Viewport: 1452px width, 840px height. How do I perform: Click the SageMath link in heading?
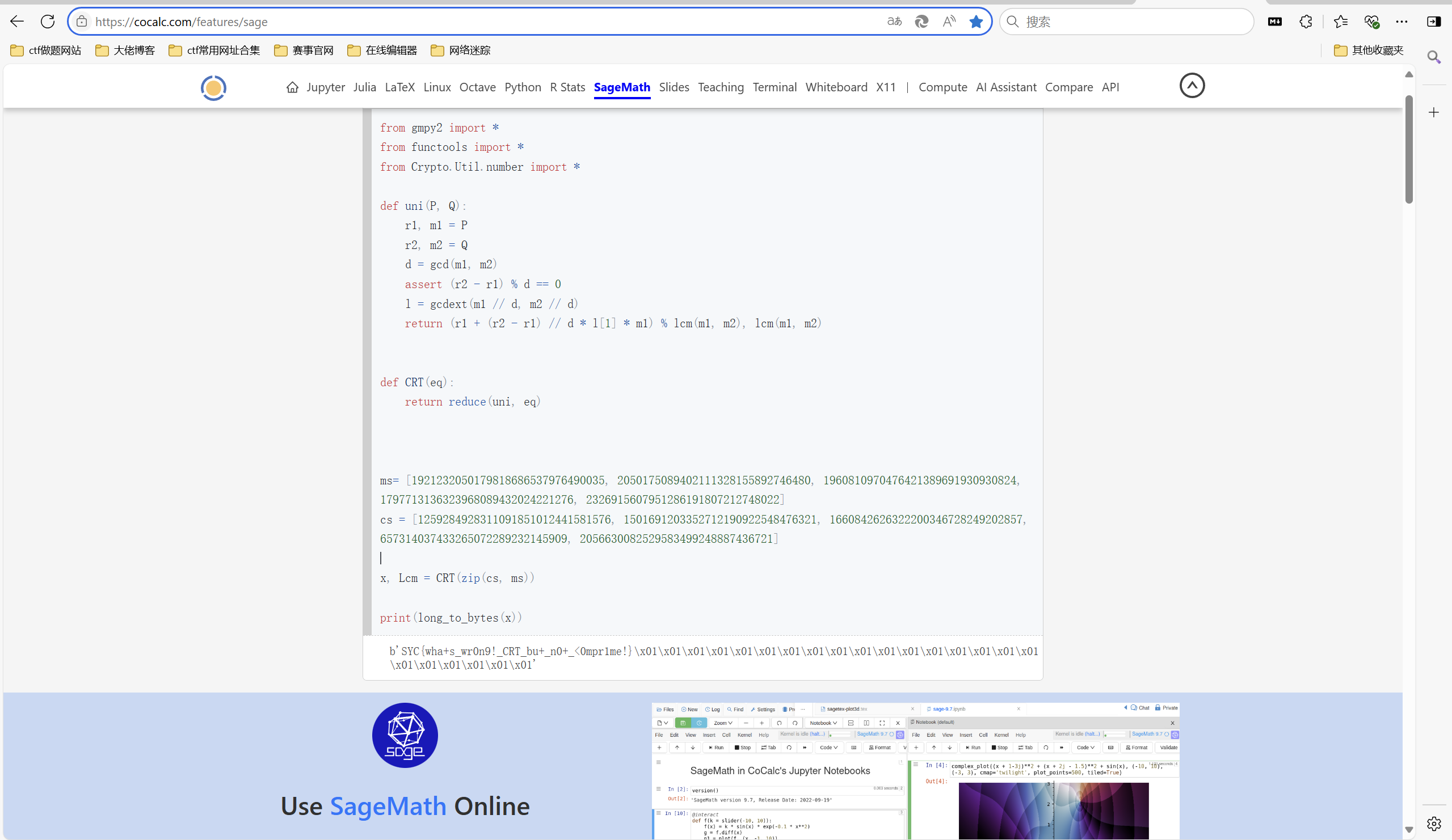tap(388, 806)
